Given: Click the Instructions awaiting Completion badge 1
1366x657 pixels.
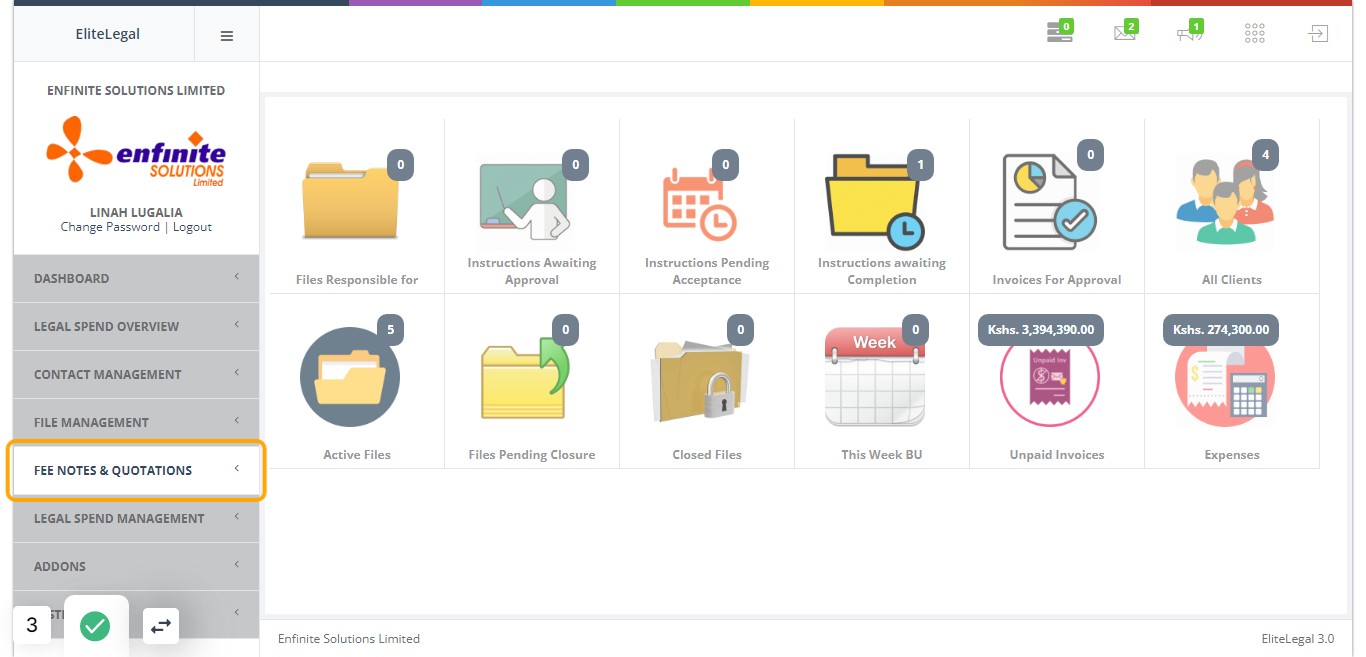Looking at the screenshot, I should [919, 165].
